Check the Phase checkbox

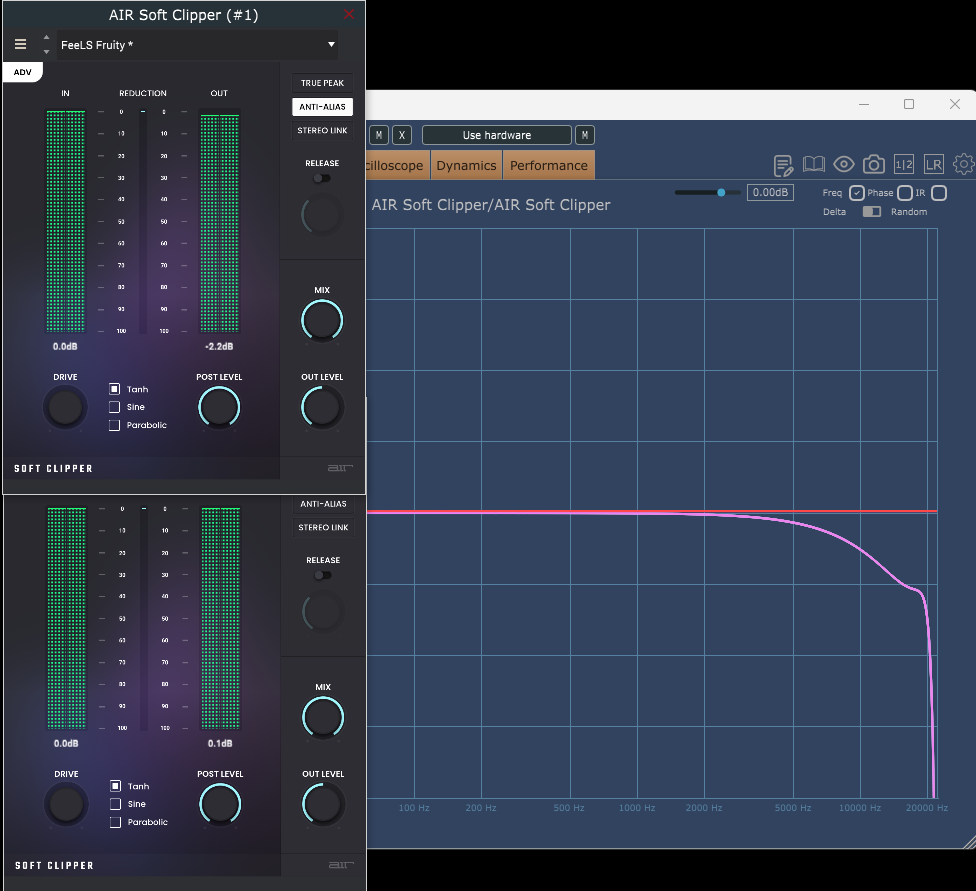(905, 193)
